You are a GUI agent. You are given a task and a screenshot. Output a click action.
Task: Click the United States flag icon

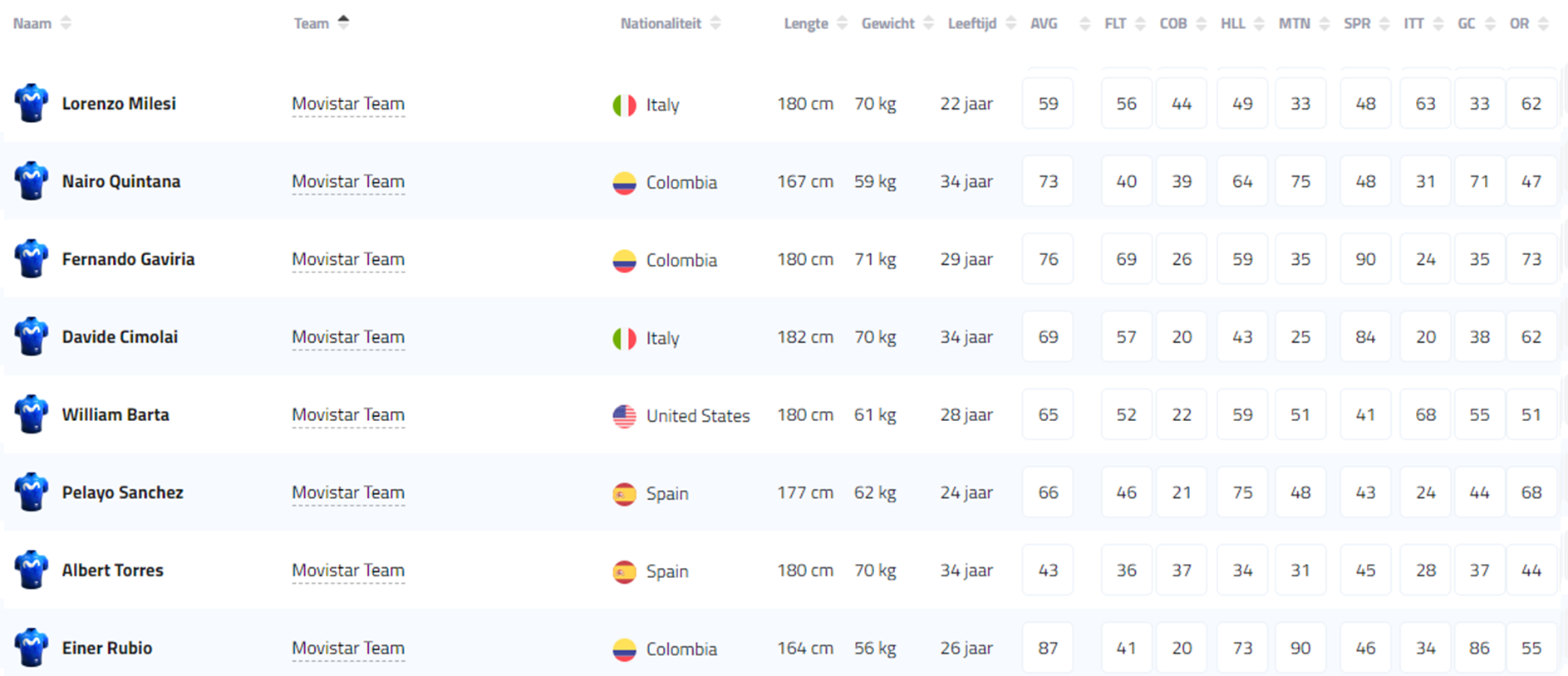624,416
